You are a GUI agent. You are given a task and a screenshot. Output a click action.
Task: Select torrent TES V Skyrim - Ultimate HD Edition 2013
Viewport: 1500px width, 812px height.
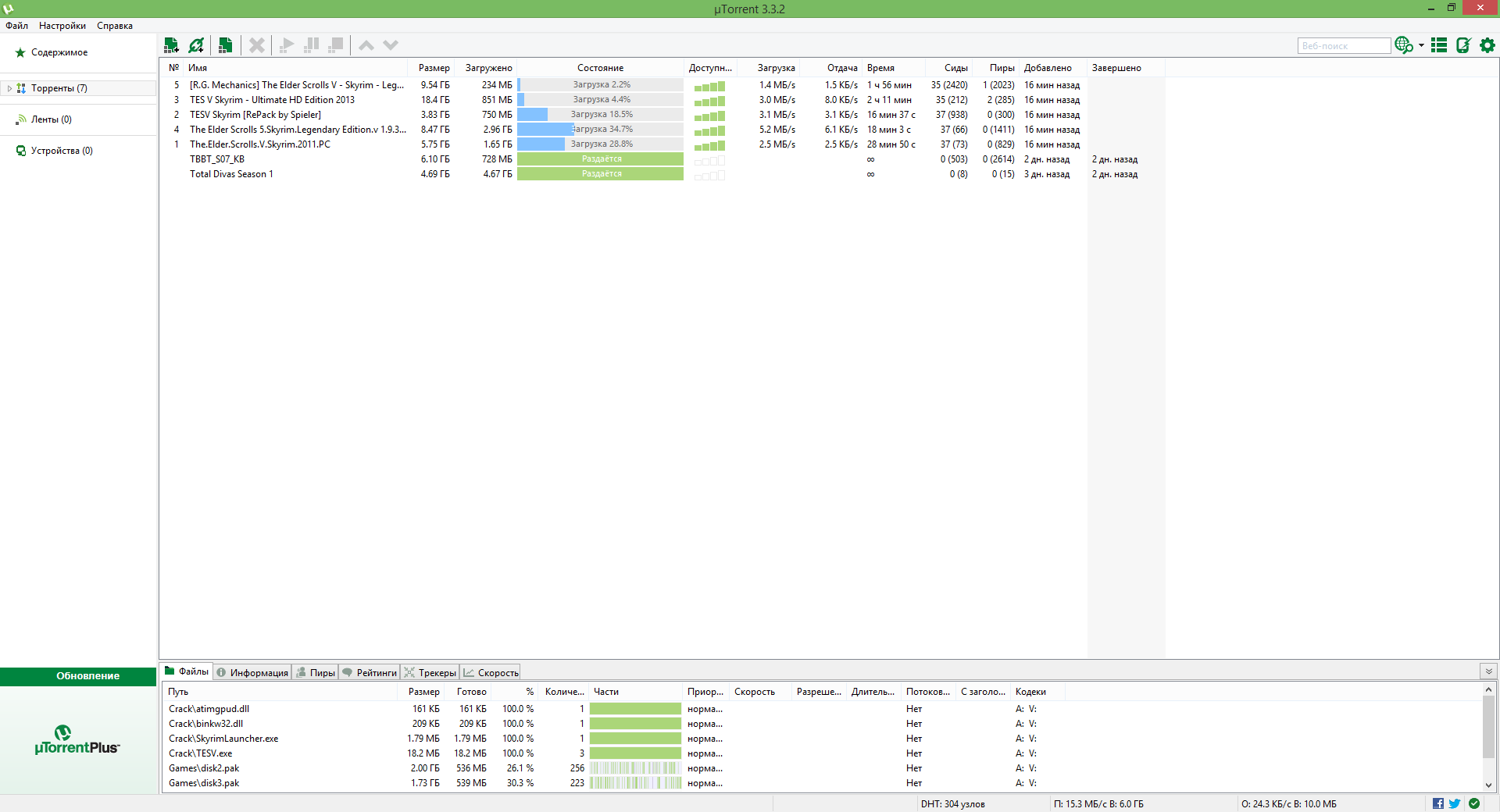pos(272,100)
